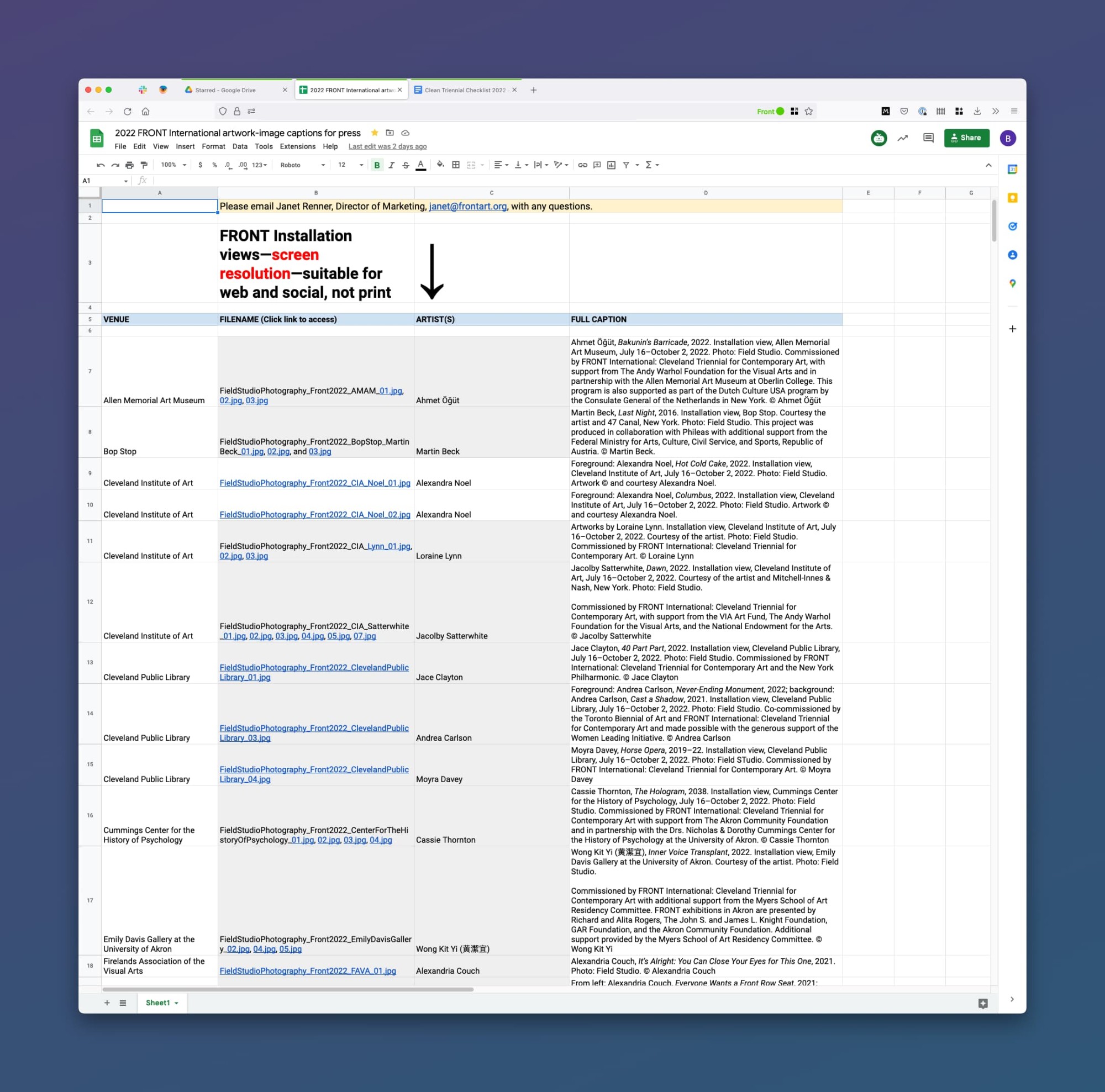The height and width of the screenshot is (1092, 1105).
Task: Check the cloud document status icon
Action: point(405,133)
